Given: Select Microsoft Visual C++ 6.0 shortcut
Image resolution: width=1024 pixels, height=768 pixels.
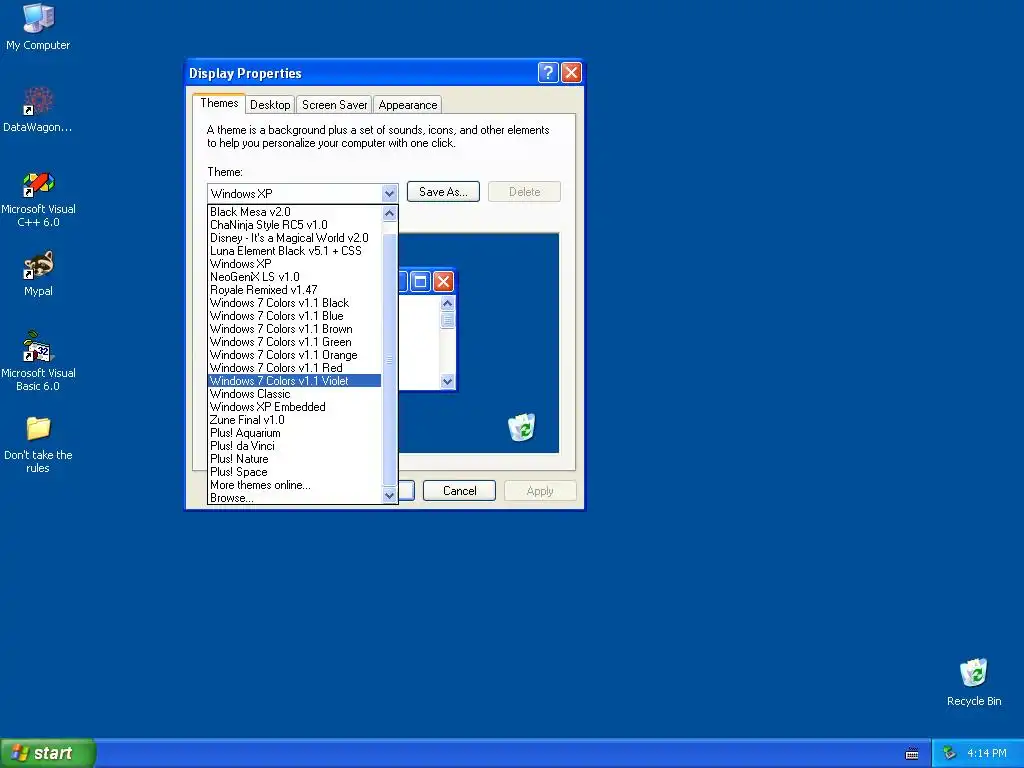Looking at the screenshot, I should tap(38, 199).
